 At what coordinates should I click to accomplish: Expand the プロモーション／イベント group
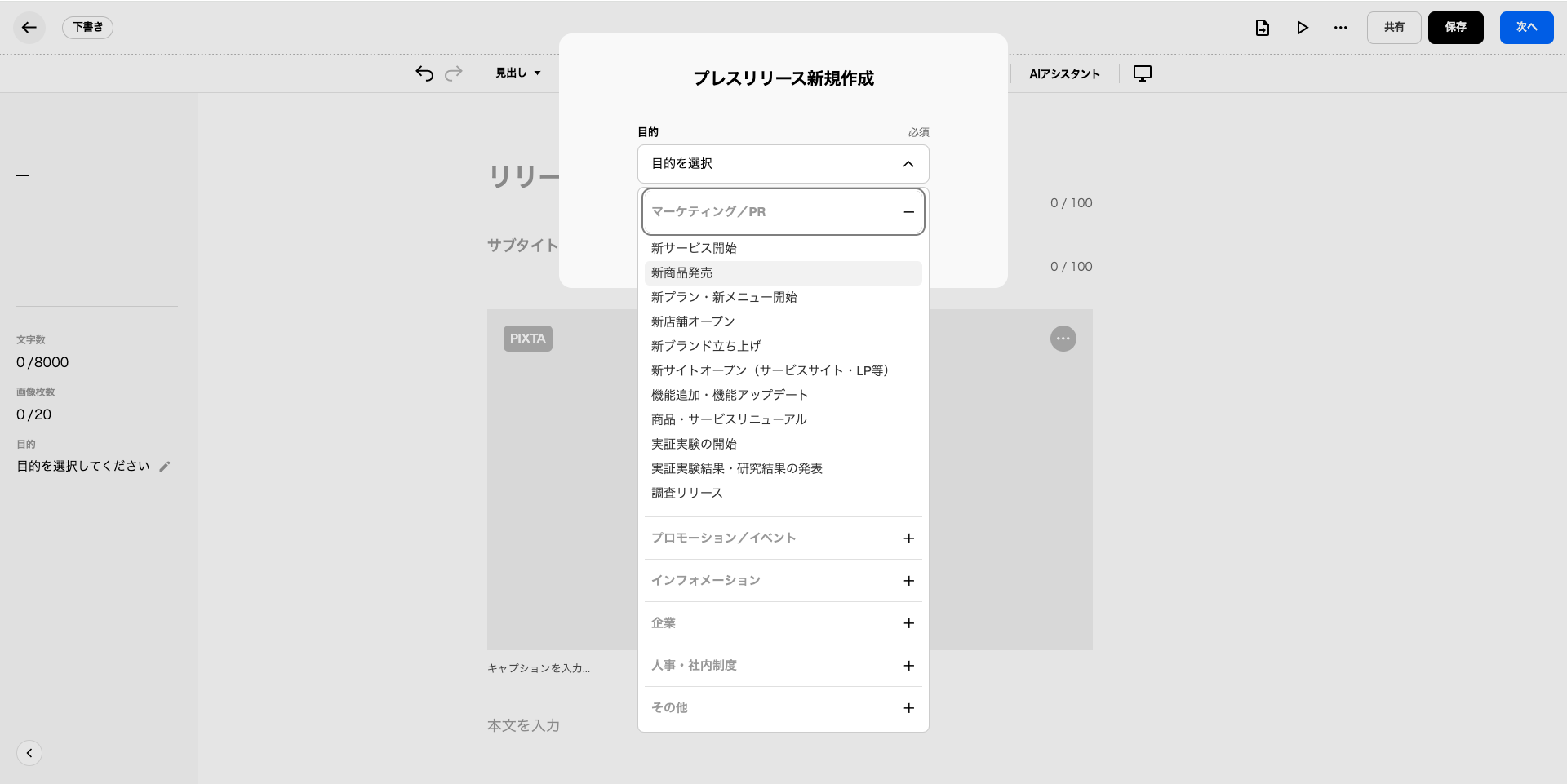tap(783, 538)
